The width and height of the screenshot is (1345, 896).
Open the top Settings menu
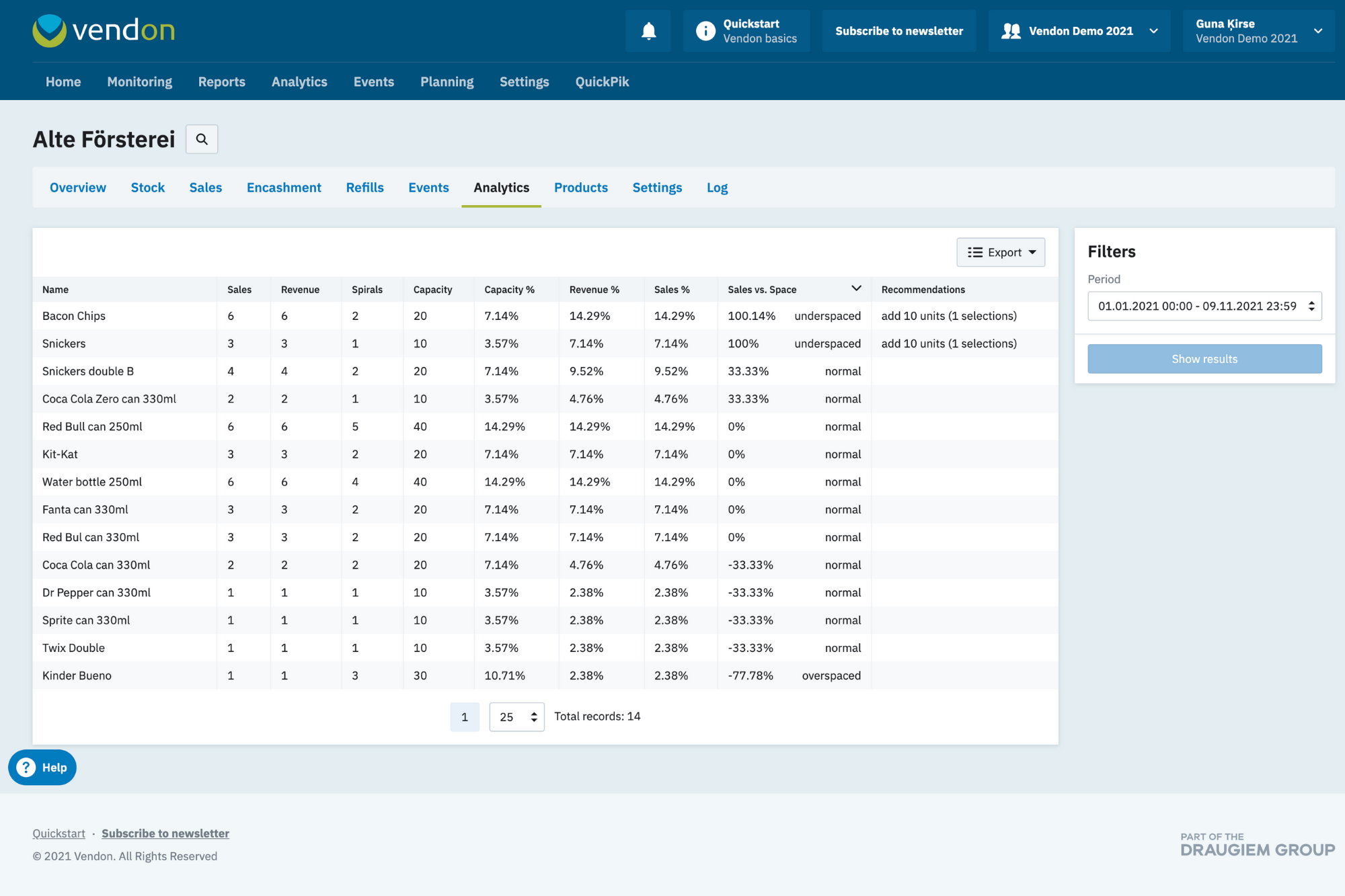pos(524,81)
